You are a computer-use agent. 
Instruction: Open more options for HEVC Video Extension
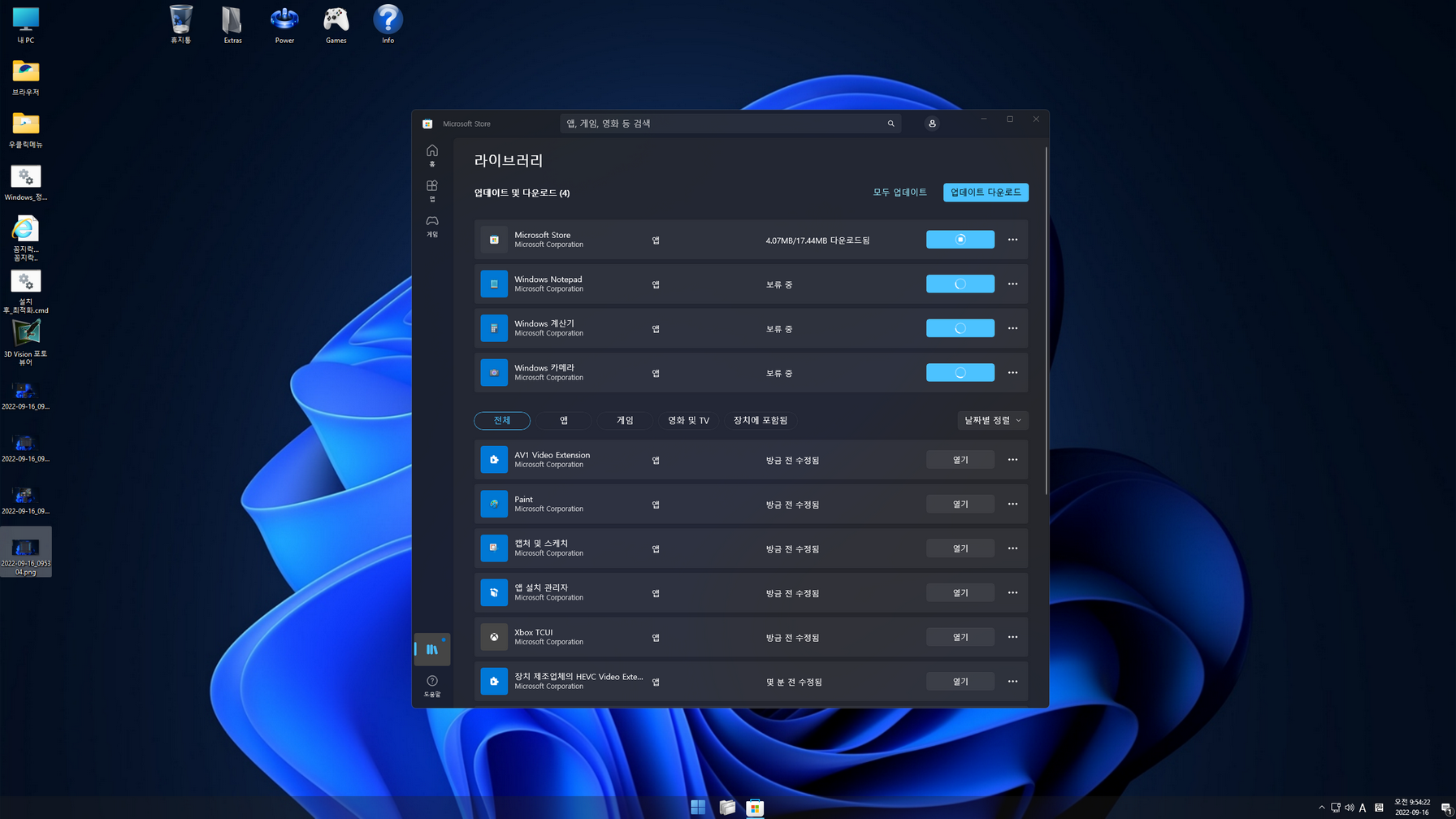click(x=1012, y=681)
